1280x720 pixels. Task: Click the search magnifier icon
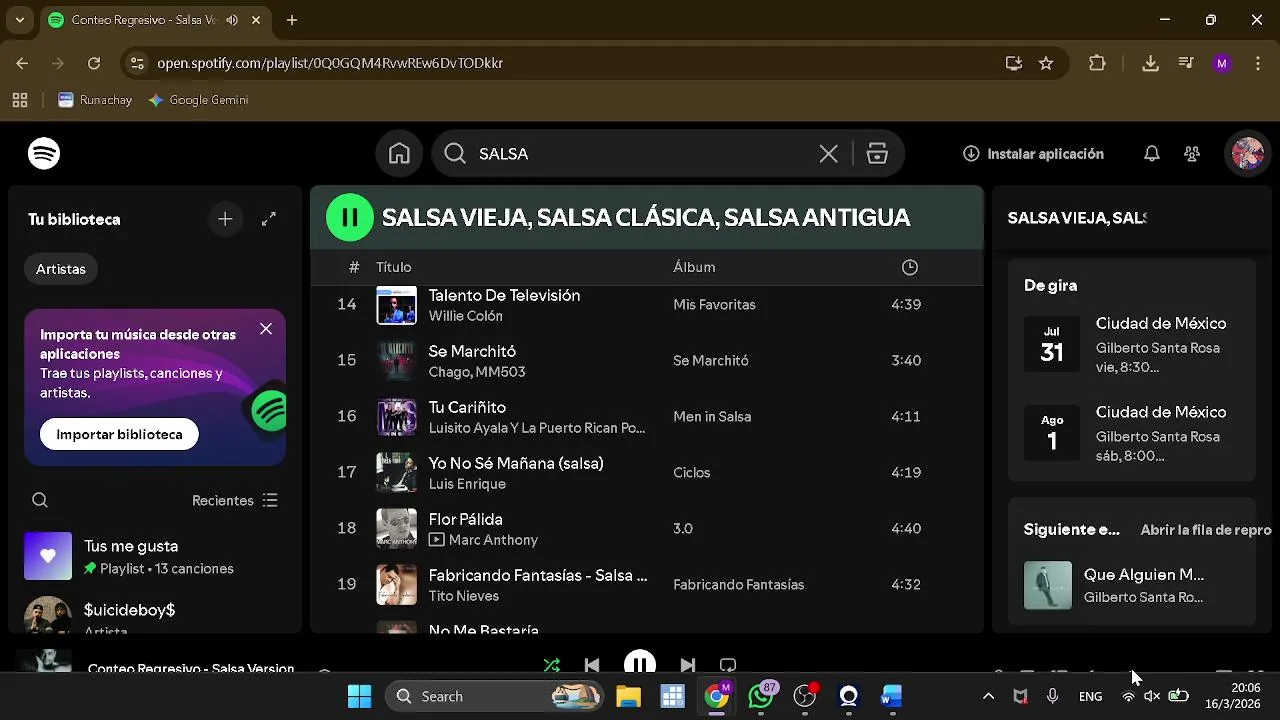click(x=455, y=153)
